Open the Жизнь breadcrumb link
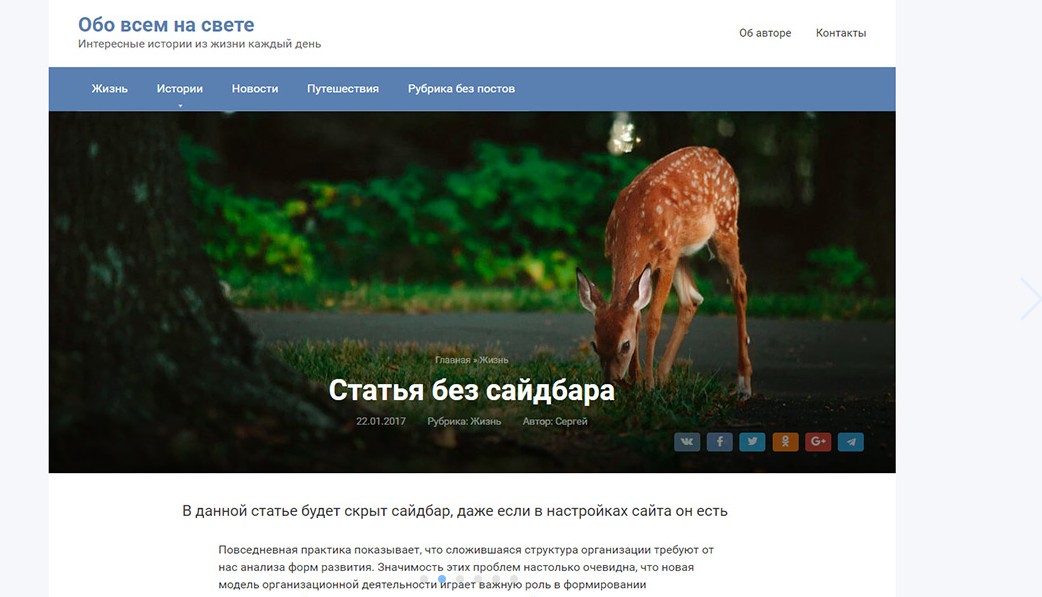Screen dimensions: 1042x597 (494, 360)
